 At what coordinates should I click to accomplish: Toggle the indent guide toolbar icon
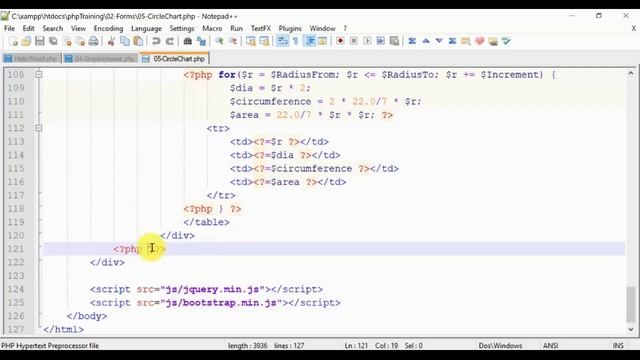(x=310, y=41)
